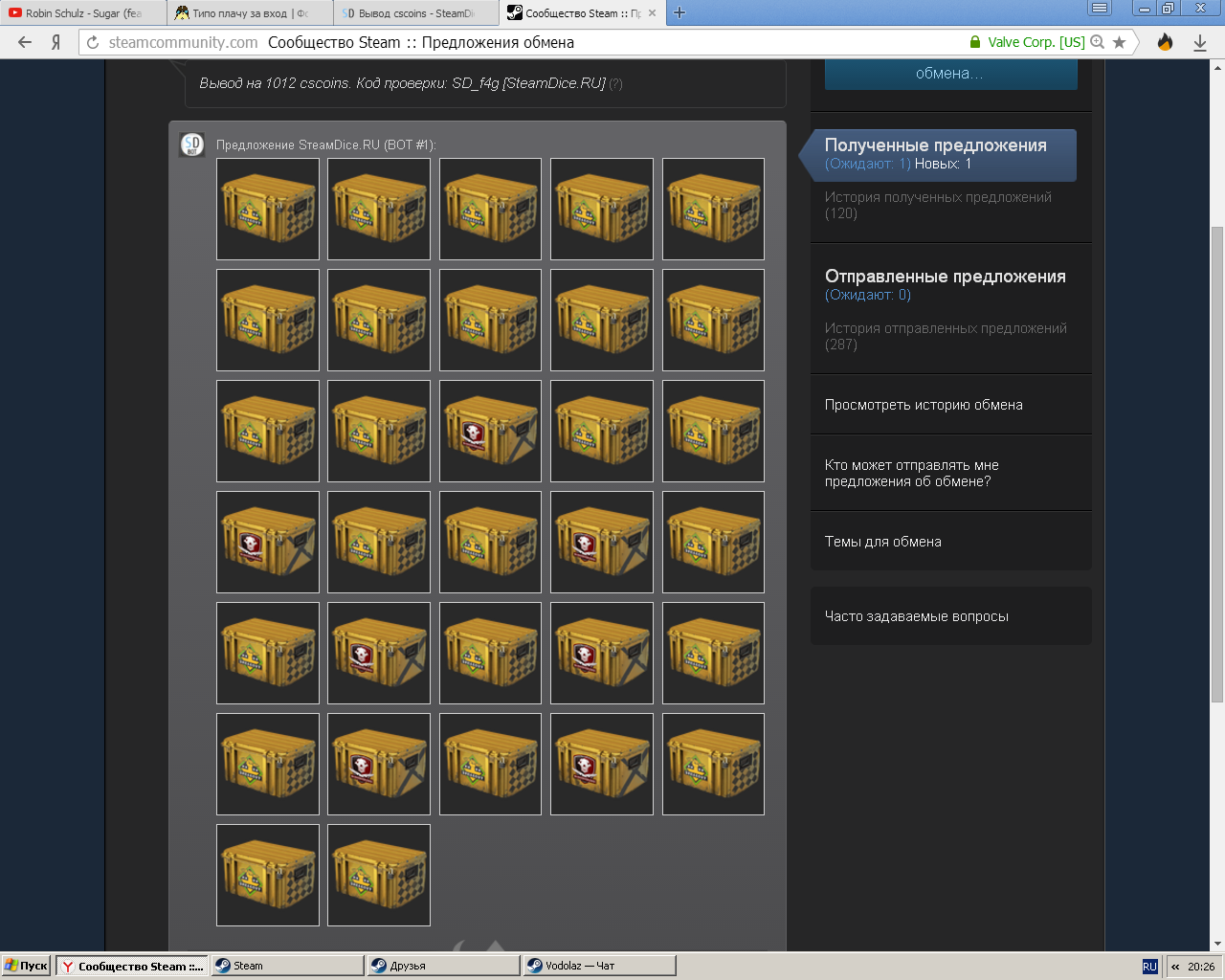Open the Yandex home button
The width and height of the screenshot is (1225, 980).
(56, 42)
